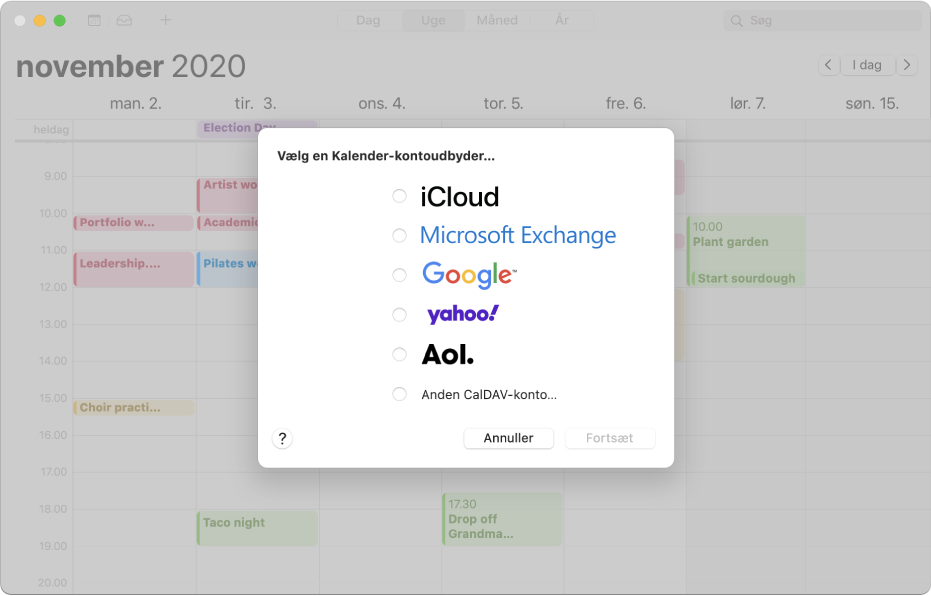Select the iCloud radio button
Screen dimensions: 931x596
click(x=400, y=196)
